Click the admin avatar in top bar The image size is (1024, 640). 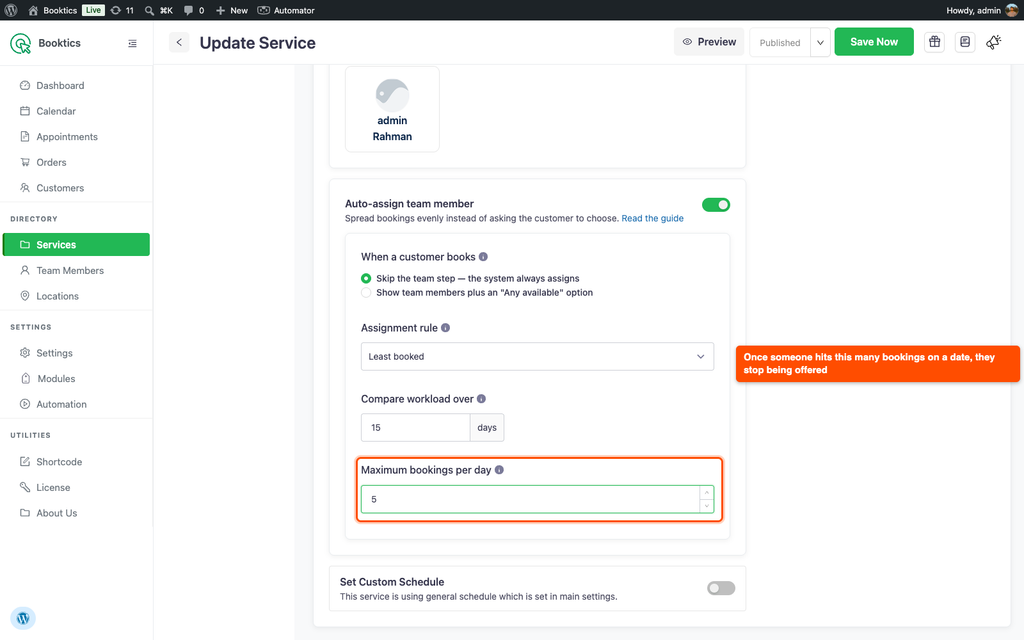1012,10
